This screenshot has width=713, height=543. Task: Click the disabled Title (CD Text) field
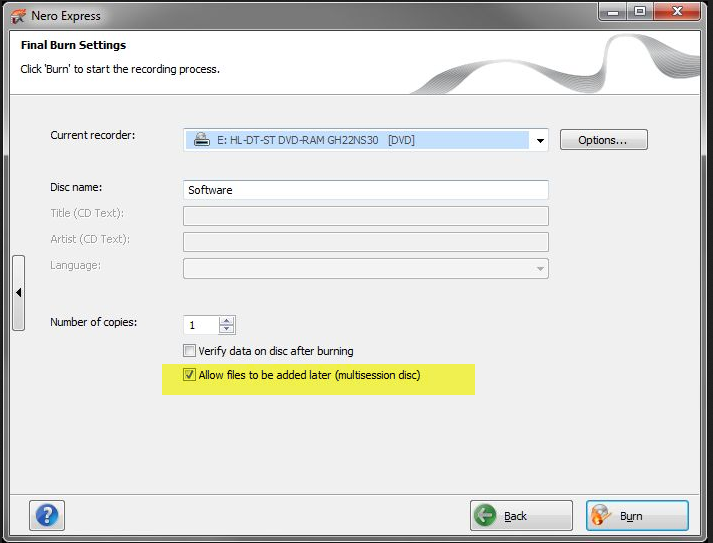(366, 216)
